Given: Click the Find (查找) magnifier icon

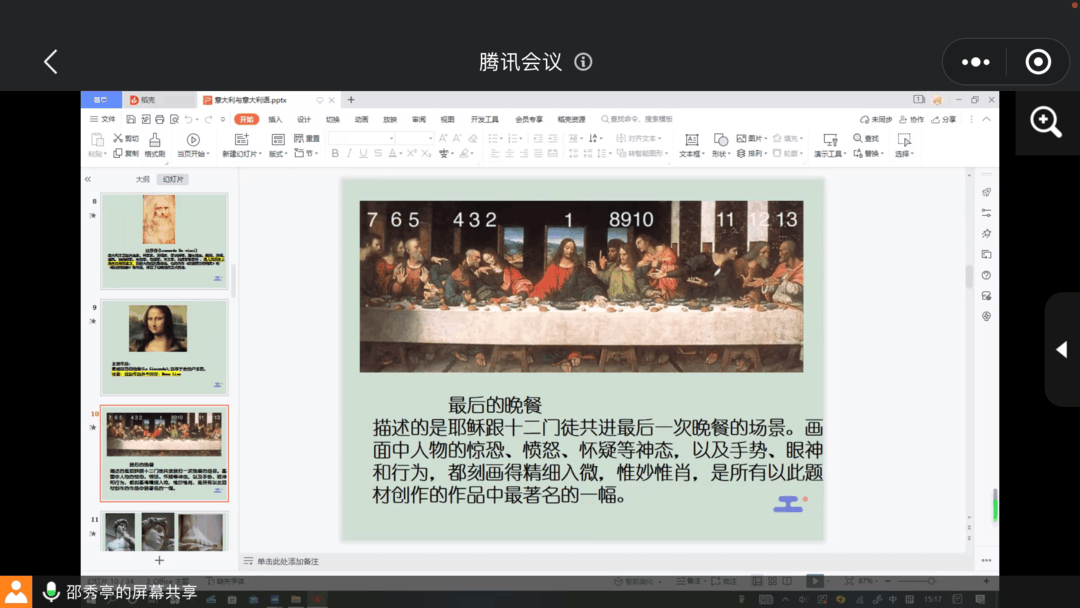Looking at the screenshot, I should [x=859, y=138].
